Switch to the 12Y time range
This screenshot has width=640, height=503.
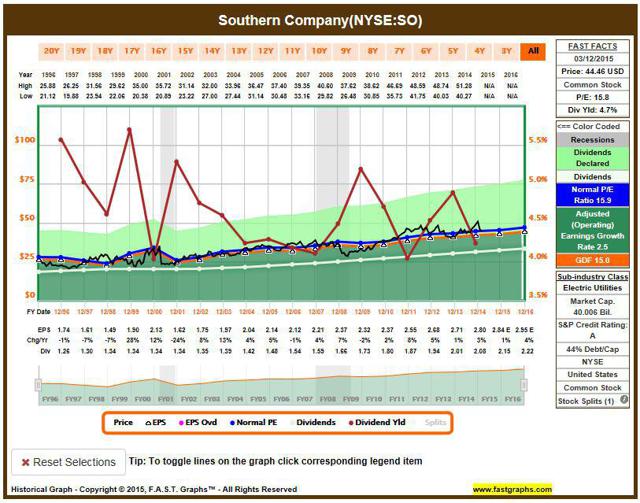(x=266, y=51)
